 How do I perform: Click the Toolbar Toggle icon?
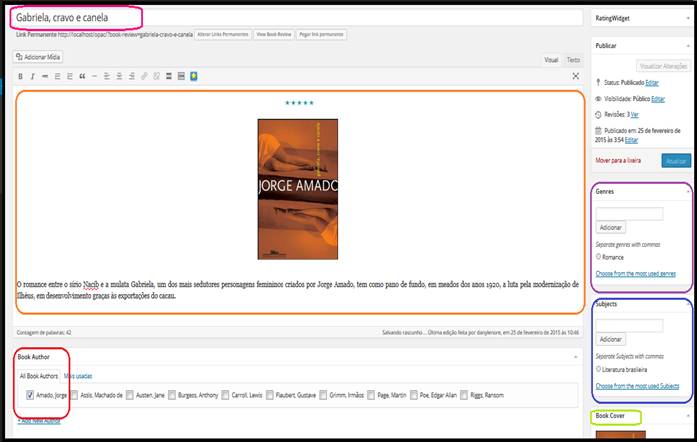tap(180, 76)
